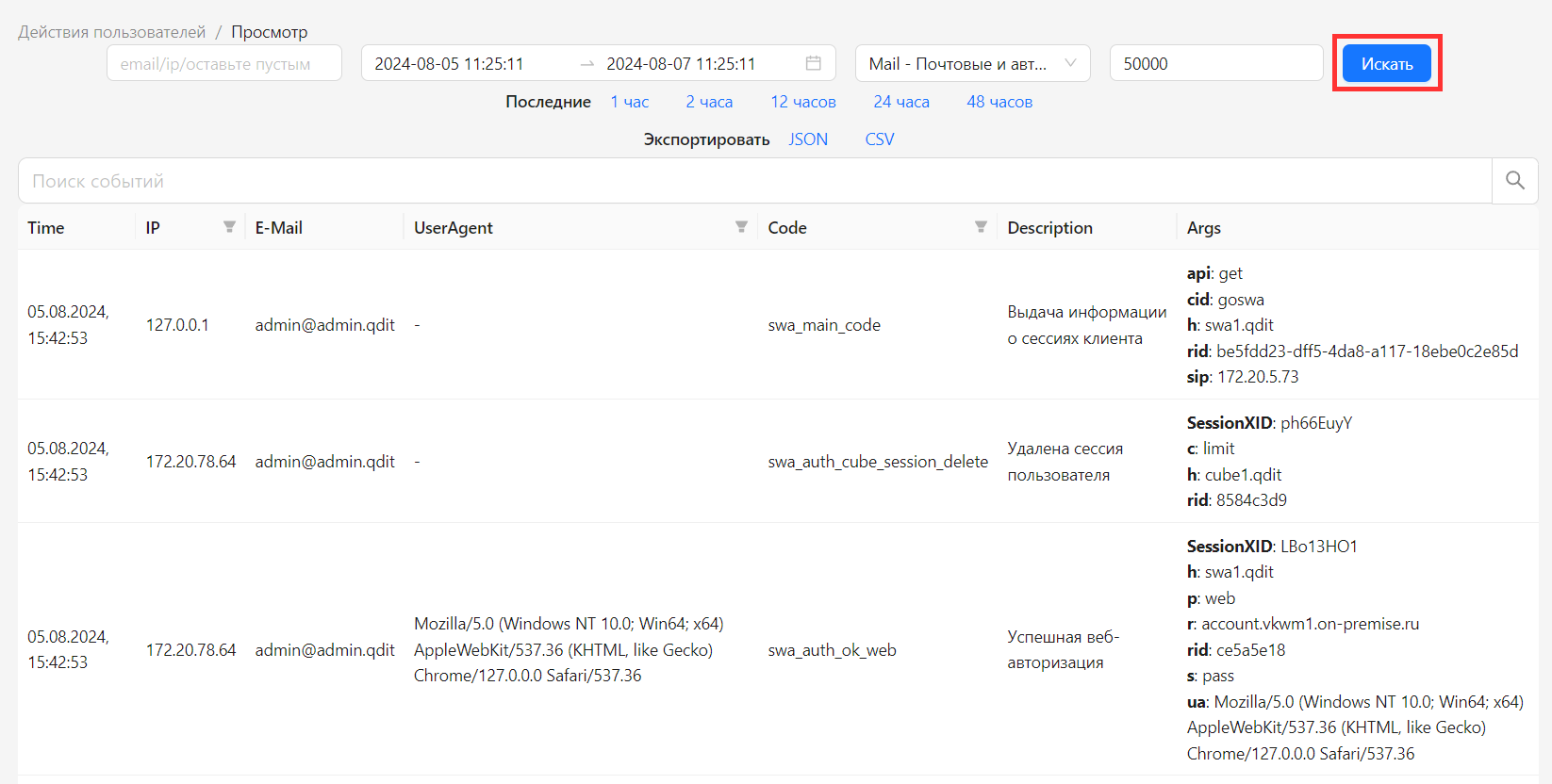The height and width of the screenshot is (784, 1552).
Task: Select last 12 часов time range
Action: coord(802,102)
